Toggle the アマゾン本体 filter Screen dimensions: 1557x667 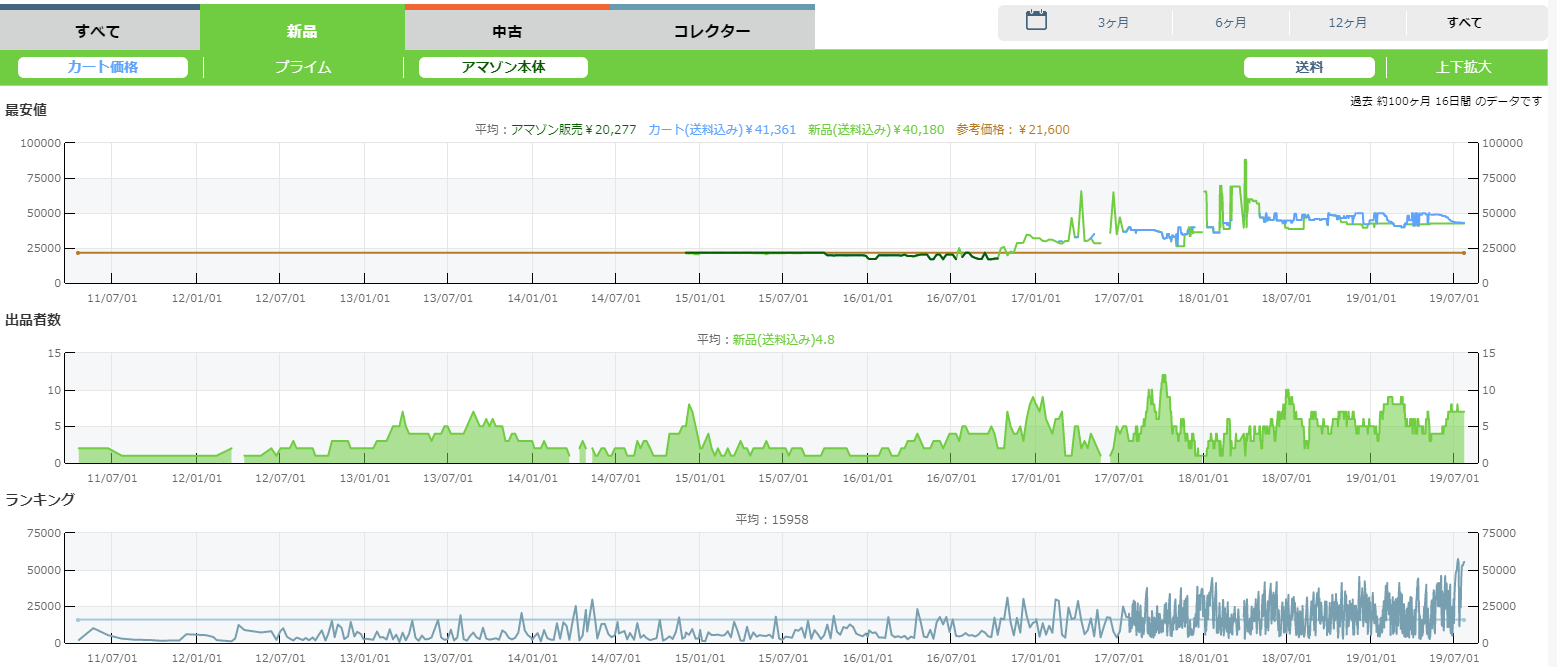click(x=503, y=67)
